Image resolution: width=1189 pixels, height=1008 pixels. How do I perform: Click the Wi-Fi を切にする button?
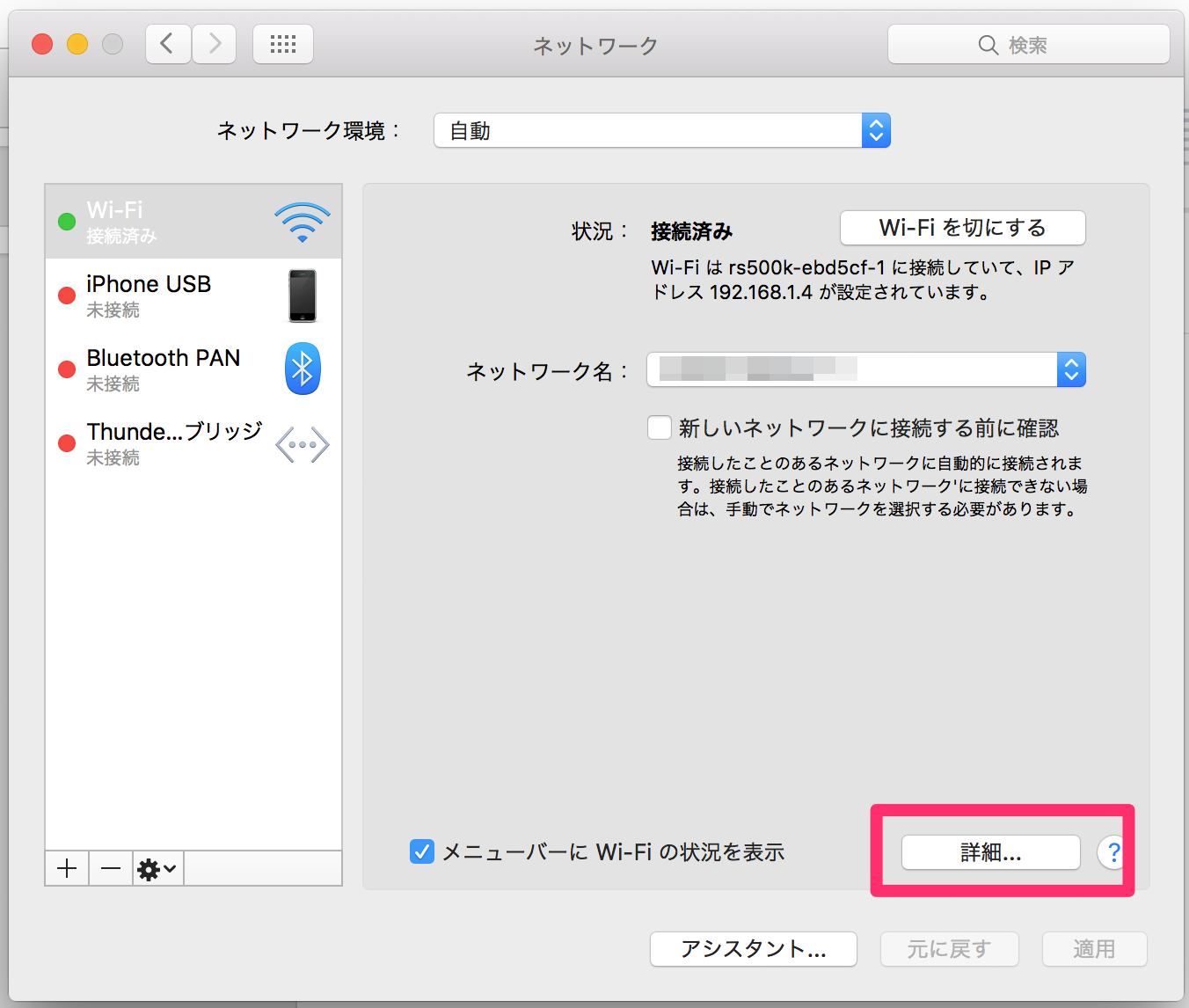[962, 228]
